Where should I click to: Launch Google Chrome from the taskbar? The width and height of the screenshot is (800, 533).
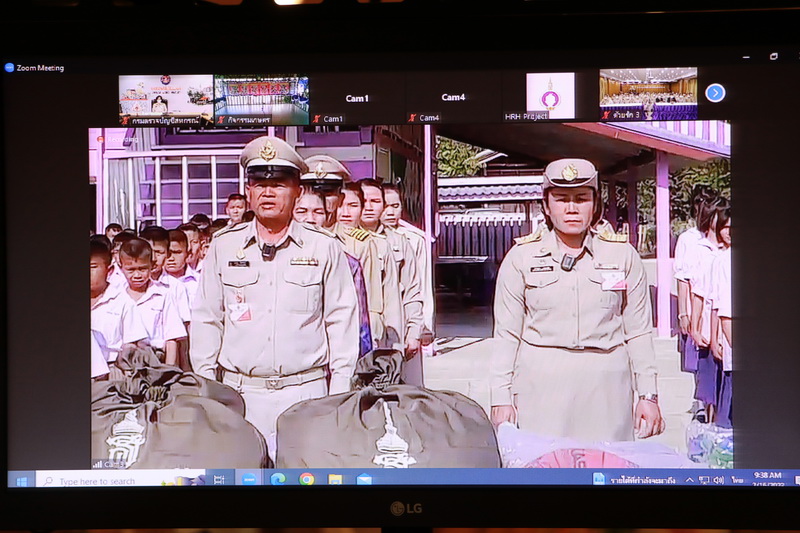[307, 479]
